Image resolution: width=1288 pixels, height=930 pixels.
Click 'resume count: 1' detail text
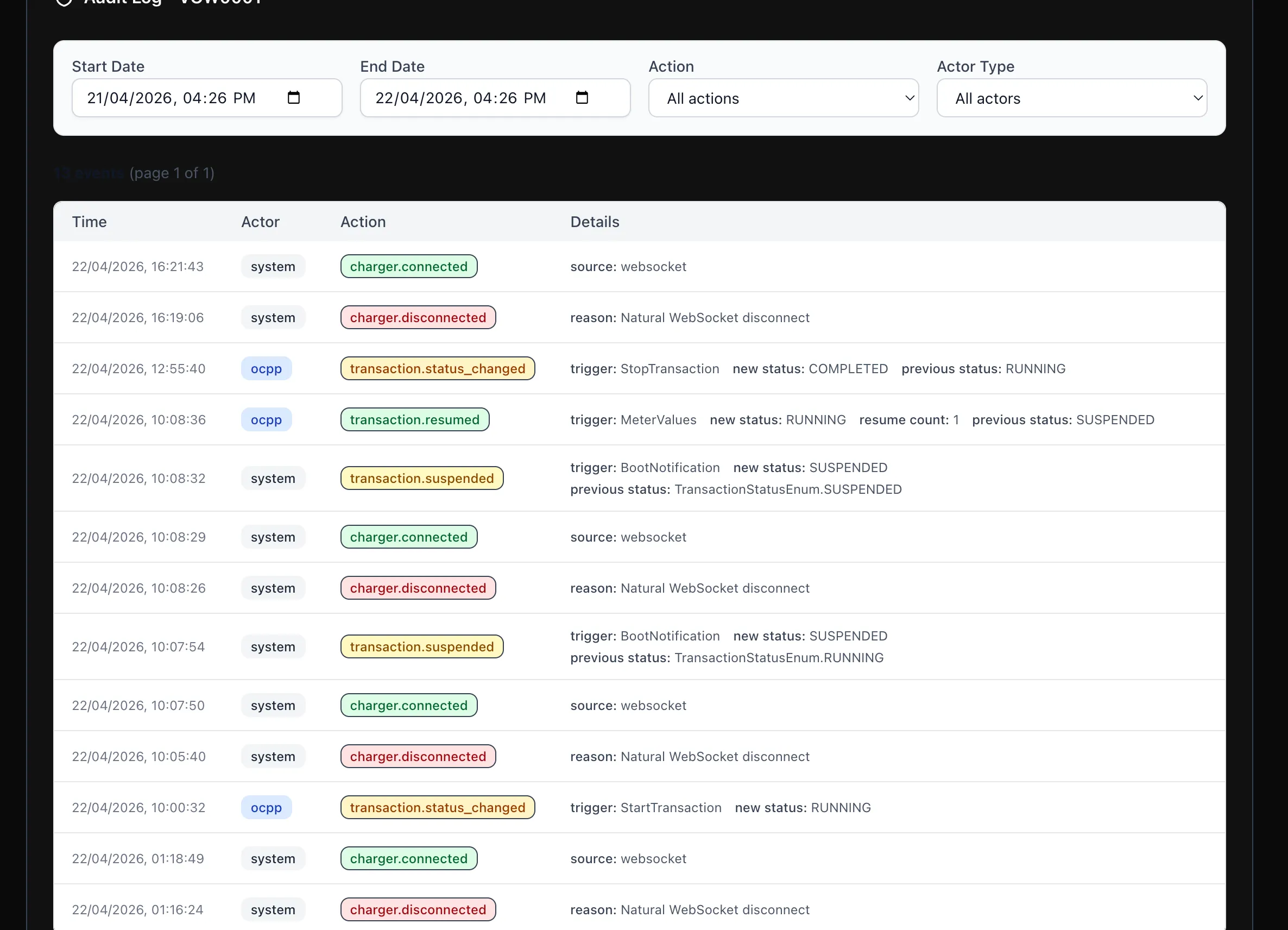908,420
